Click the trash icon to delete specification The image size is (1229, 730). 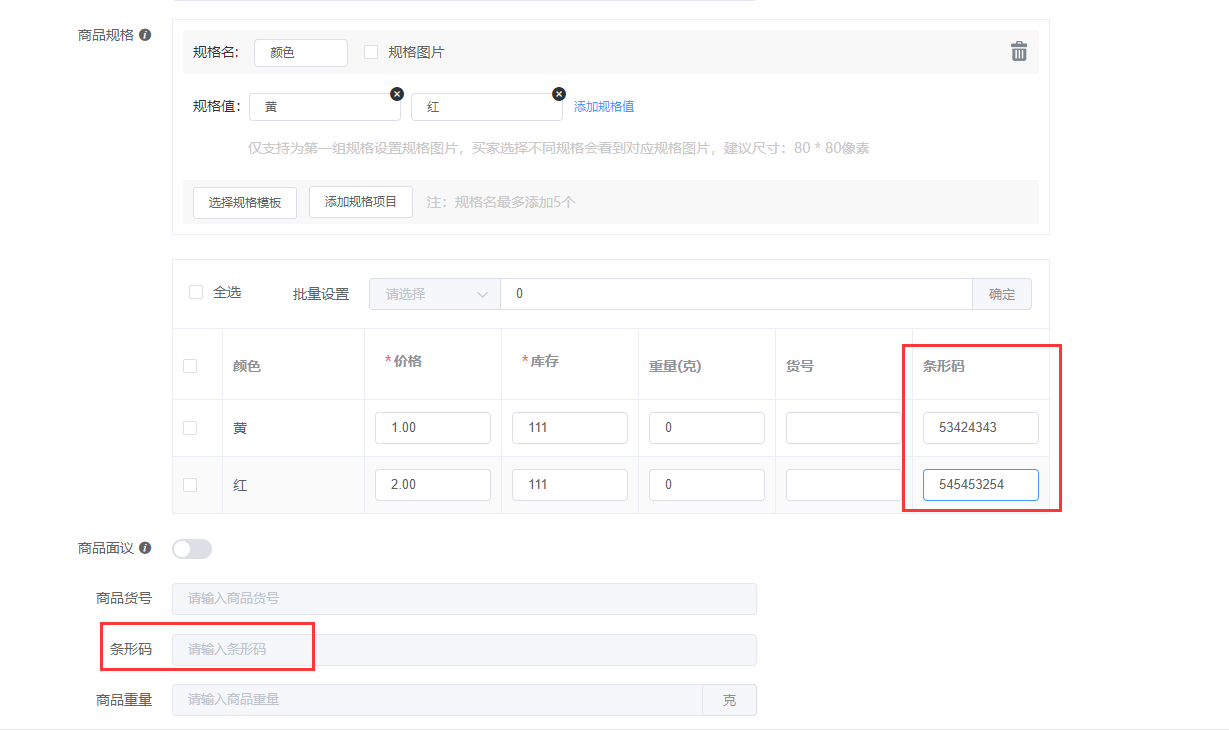(x=1018, y=52)
